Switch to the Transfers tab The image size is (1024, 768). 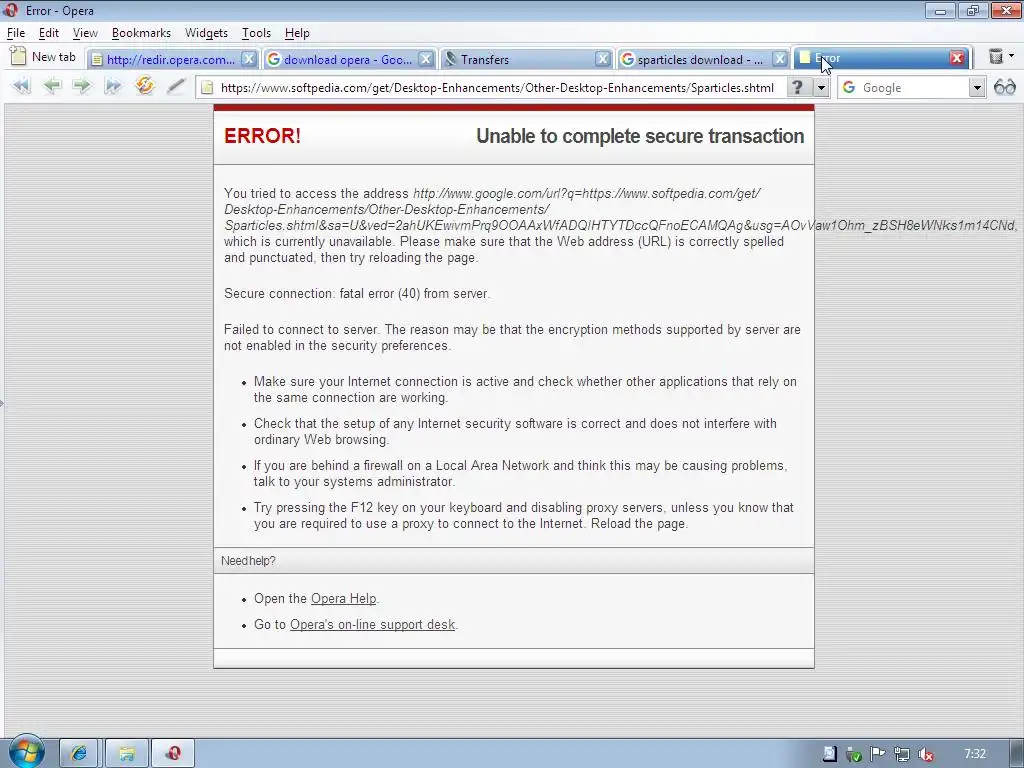point(485,59)
